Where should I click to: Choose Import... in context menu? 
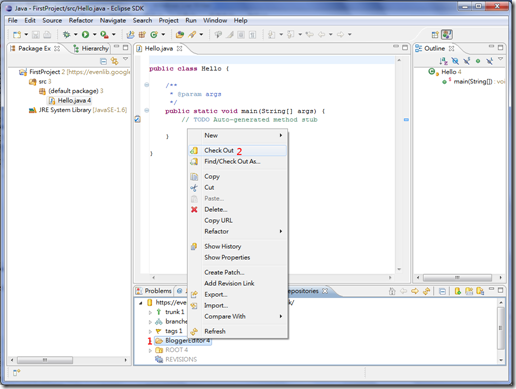(238, 306)
